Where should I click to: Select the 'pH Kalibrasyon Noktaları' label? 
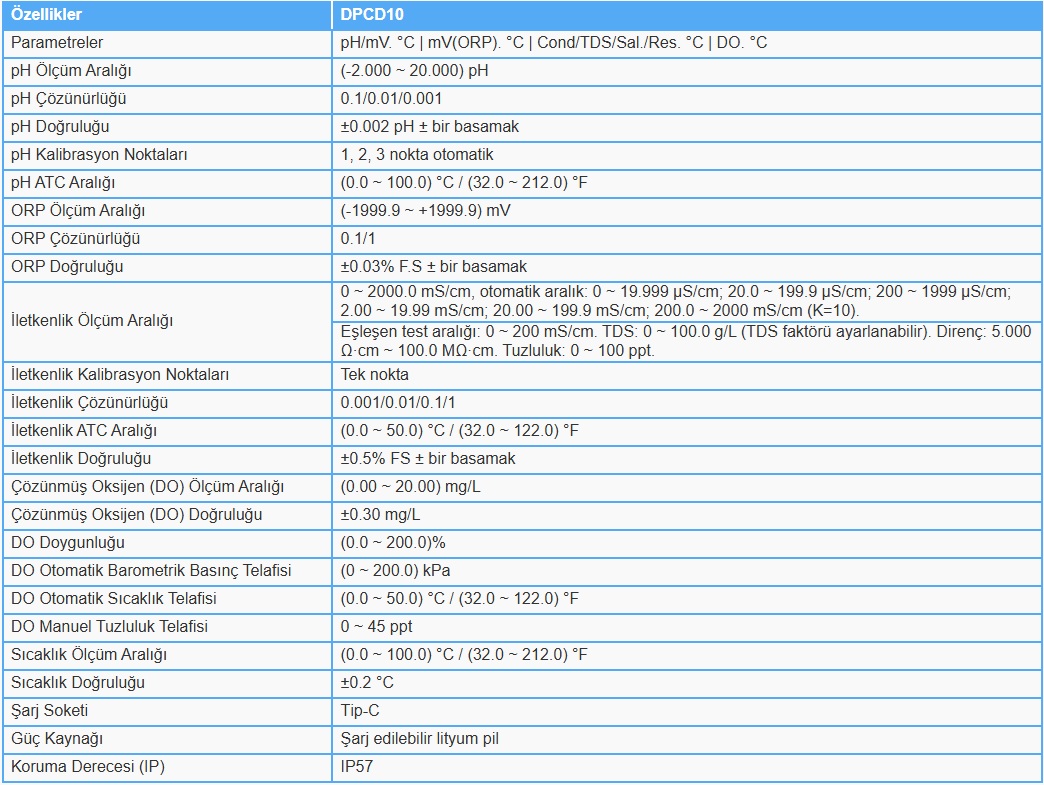pos(99,154)
